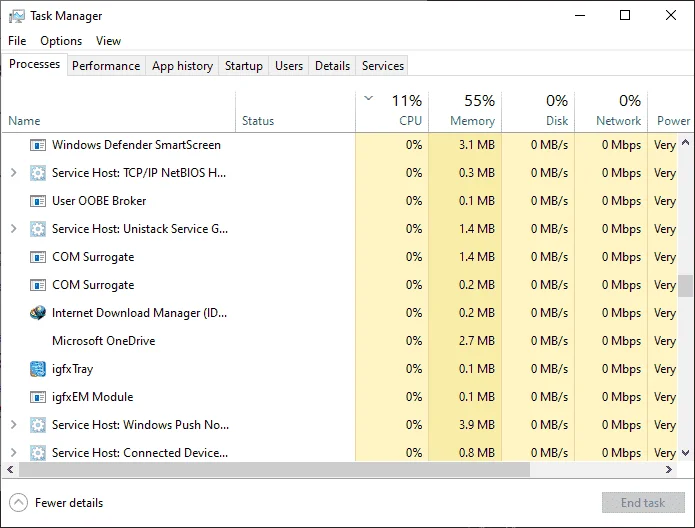
Task: Click the Internet Download Manager globe icon
Action: click(38, 313)
